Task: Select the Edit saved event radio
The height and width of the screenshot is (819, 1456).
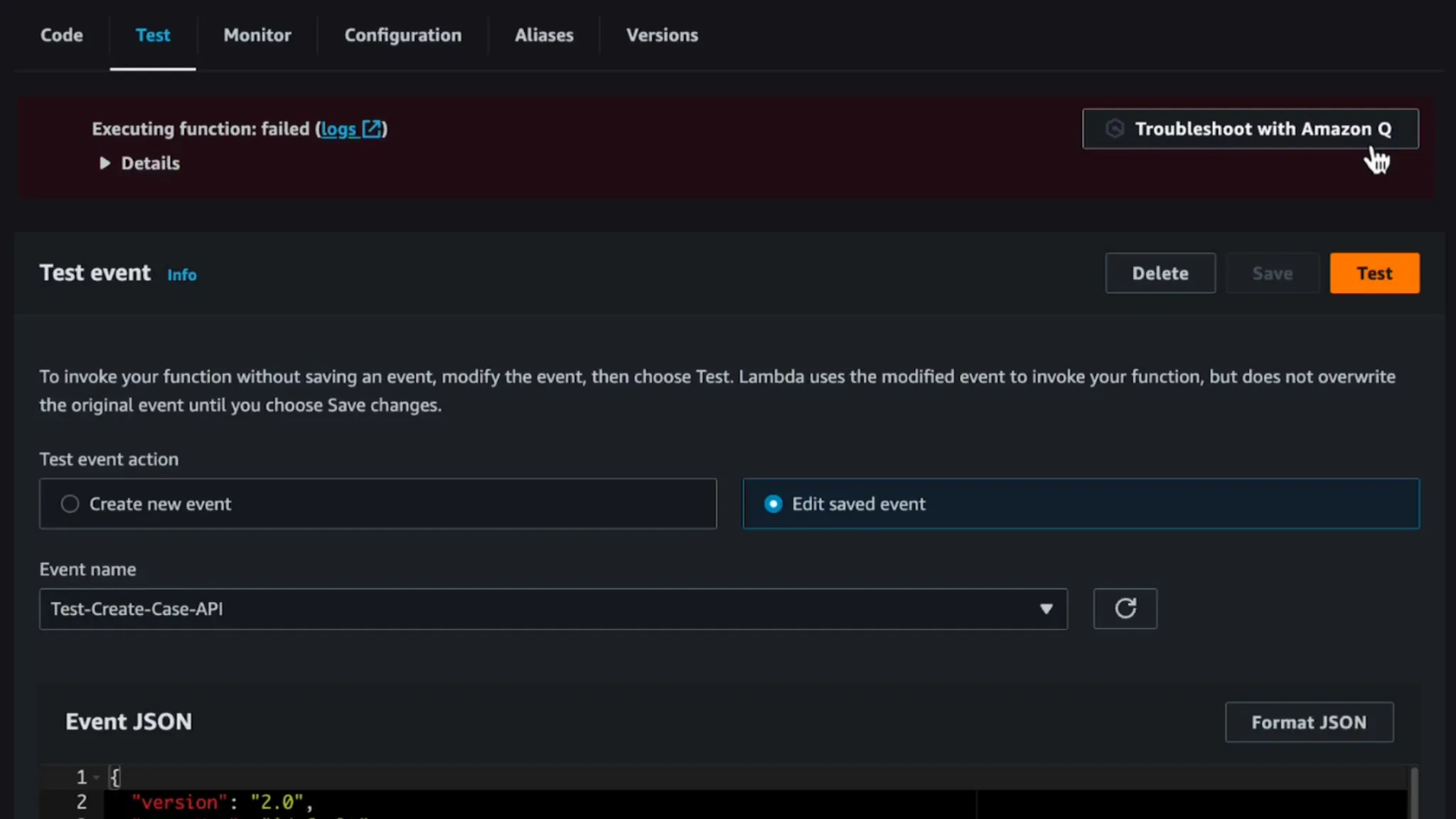Action: 773,504
